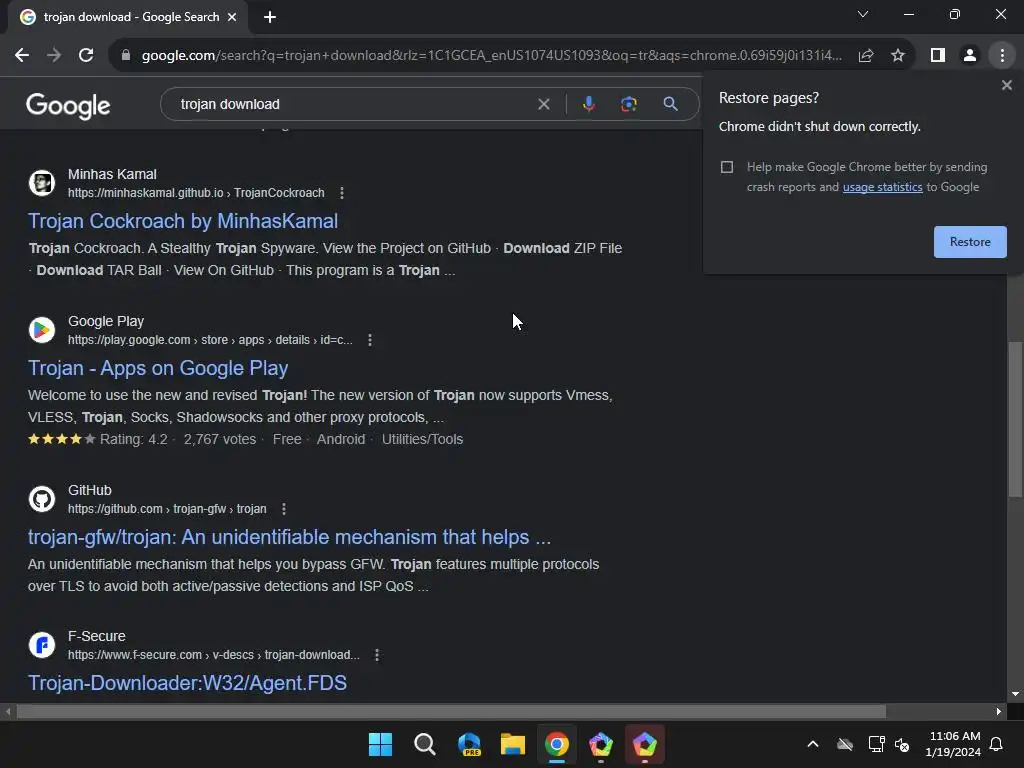The height and width of the screenshot is (768, 1024).
Task: Close the trojan download tab
Action: click(232, 17)
